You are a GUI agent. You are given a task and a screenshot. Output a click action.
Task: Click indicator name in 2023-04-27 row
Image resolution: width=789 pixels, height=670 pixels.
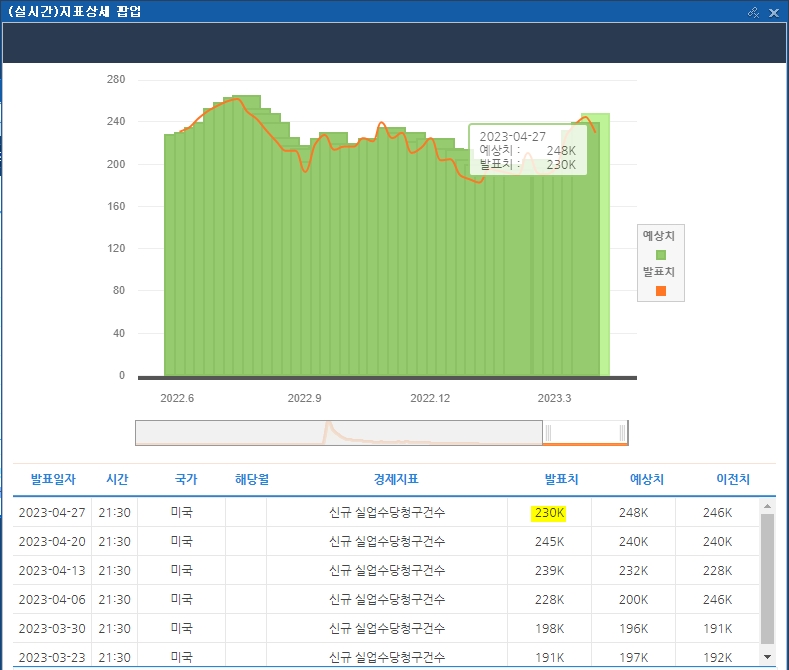pos(387,513)
